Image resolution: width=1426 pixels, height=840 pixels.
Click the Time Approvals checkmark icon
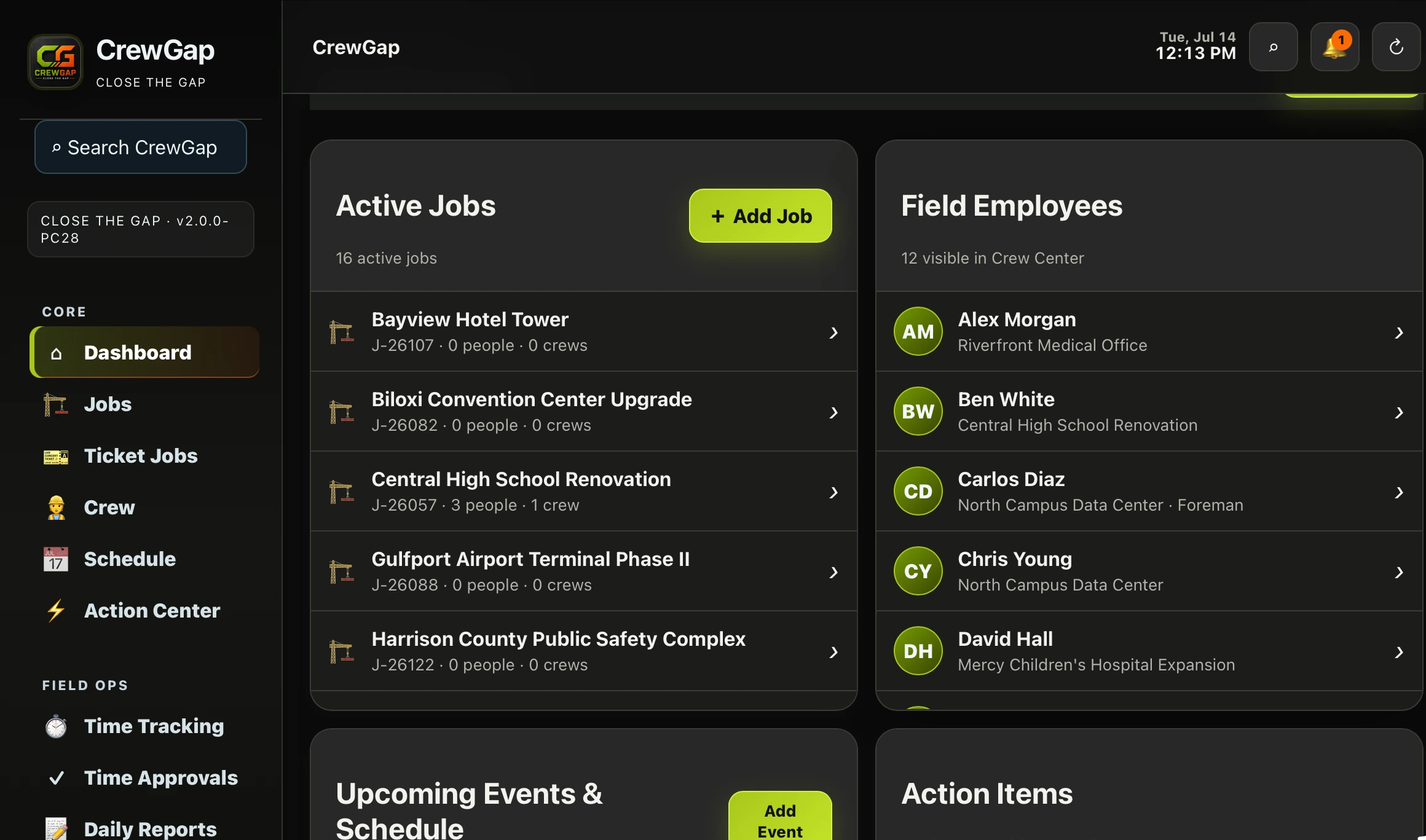(x=56, y=778)
